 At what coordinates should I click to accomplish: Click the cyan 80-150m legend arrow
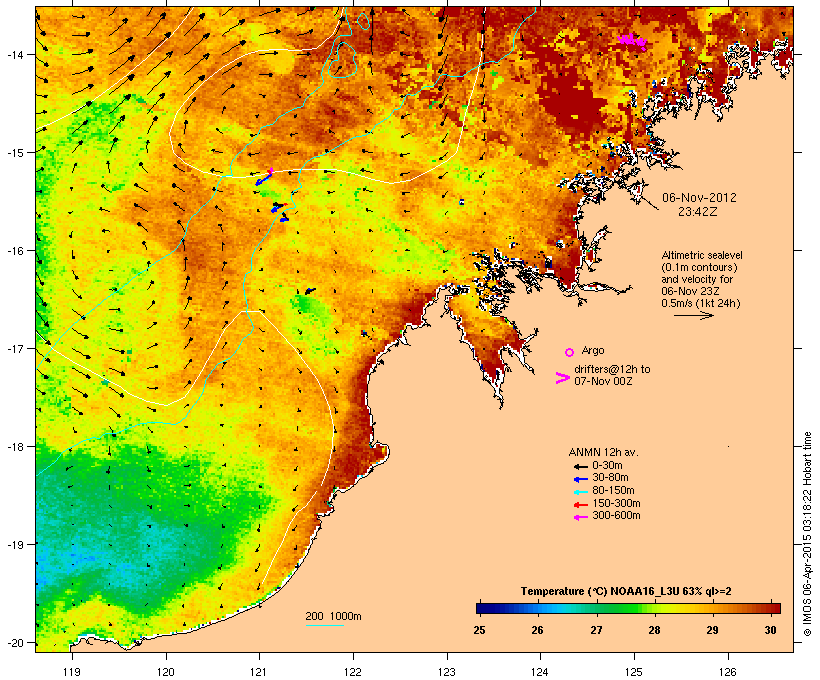[x=581, y=492]
